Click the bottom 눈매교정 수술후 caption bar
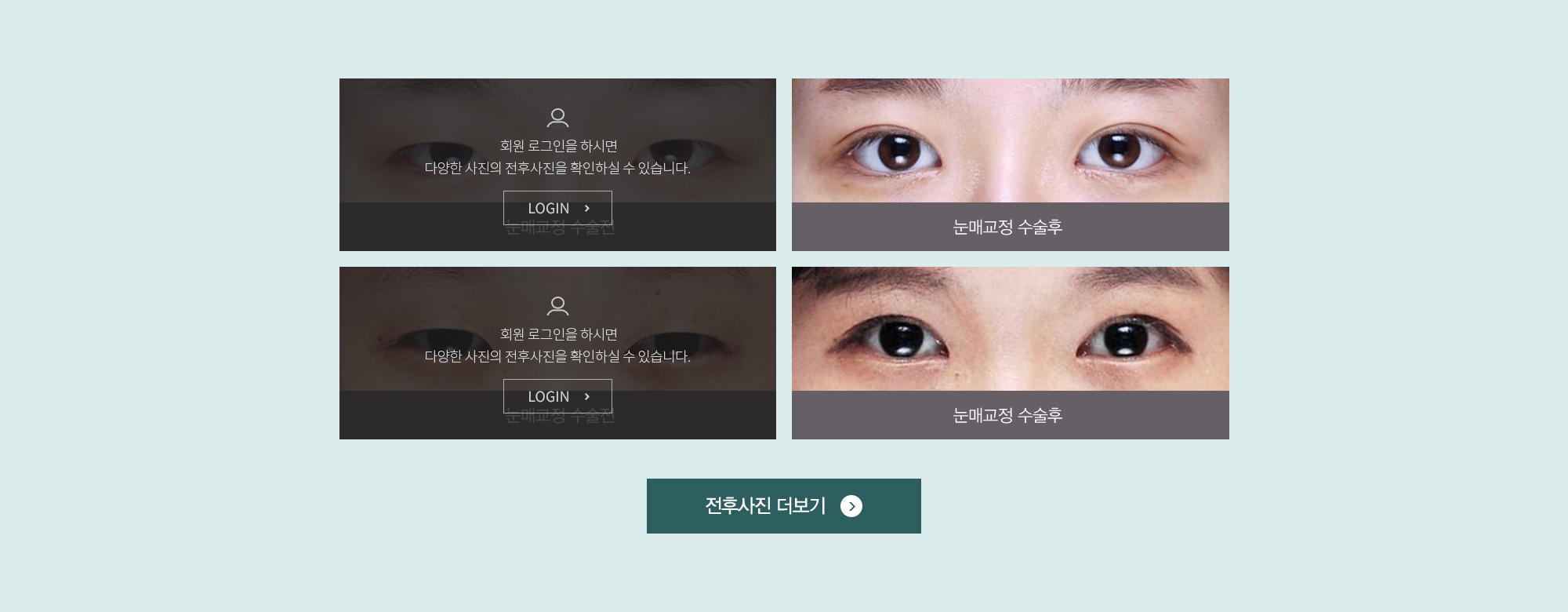The height and width of the screenshot is (612, 1568). pos(1011,415)
